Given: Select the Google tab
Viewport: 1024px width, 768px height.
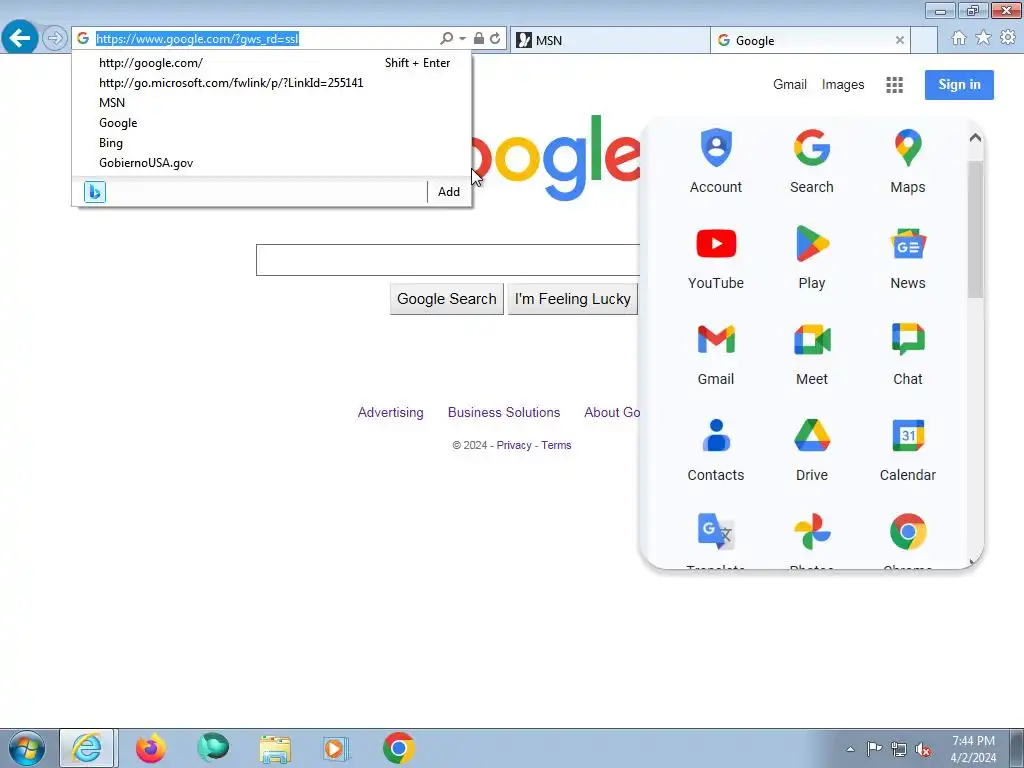Looking at the screenshot, I should (810, 40).
